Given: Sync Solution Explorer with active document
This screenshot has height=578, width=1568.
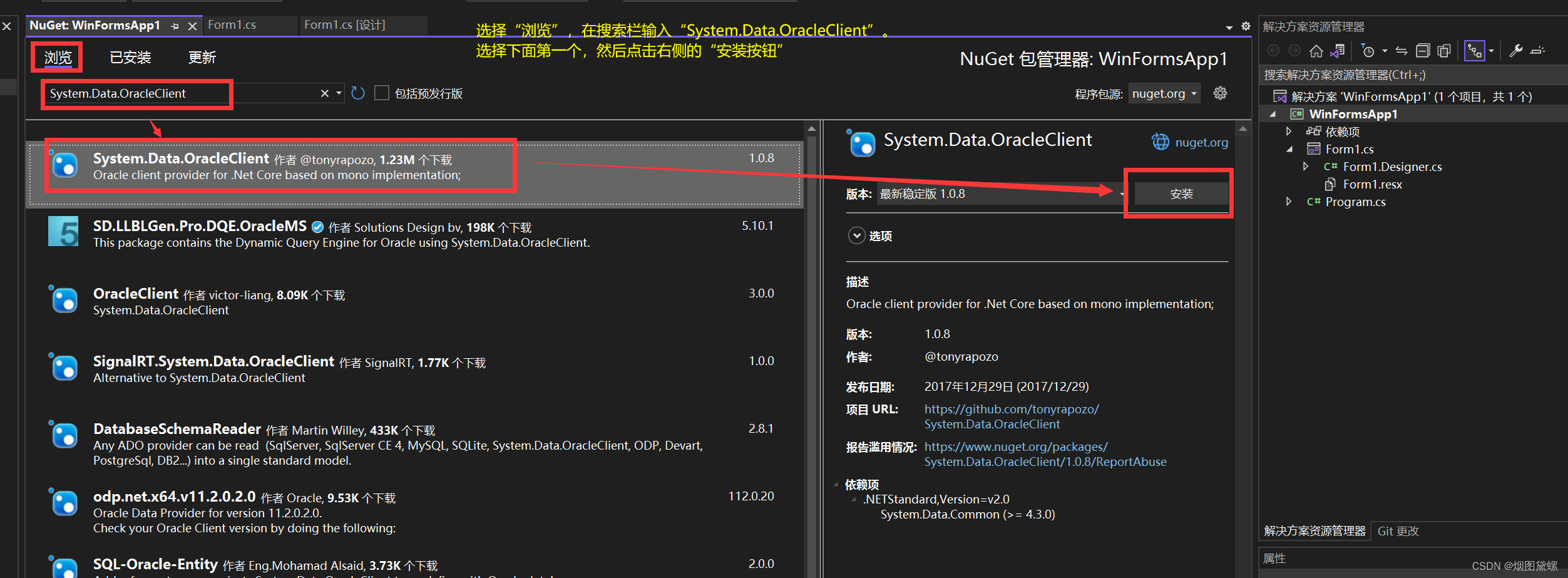Looking at the screenshot, I should click(x=1338, y=50).
